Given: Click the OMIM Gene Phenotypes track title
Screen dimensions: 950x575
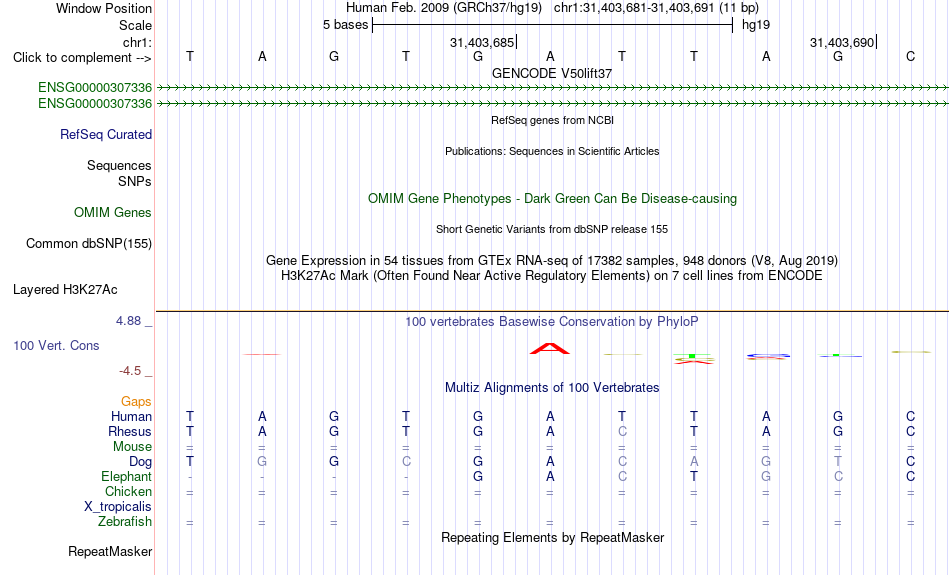Looking at the screenshot, I should click(x=552, y=199).
